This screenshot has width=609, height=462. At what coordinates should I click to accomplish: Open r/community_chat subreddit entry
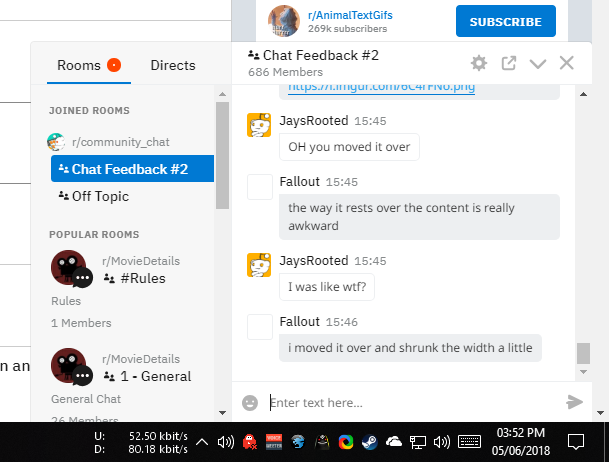point(120,142)
